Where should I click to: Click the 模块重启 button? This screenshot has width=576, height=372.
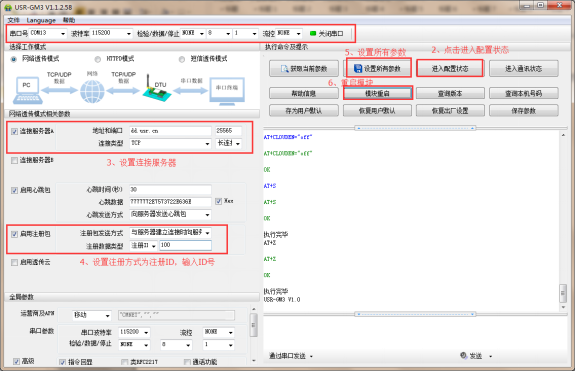point(377,93)
